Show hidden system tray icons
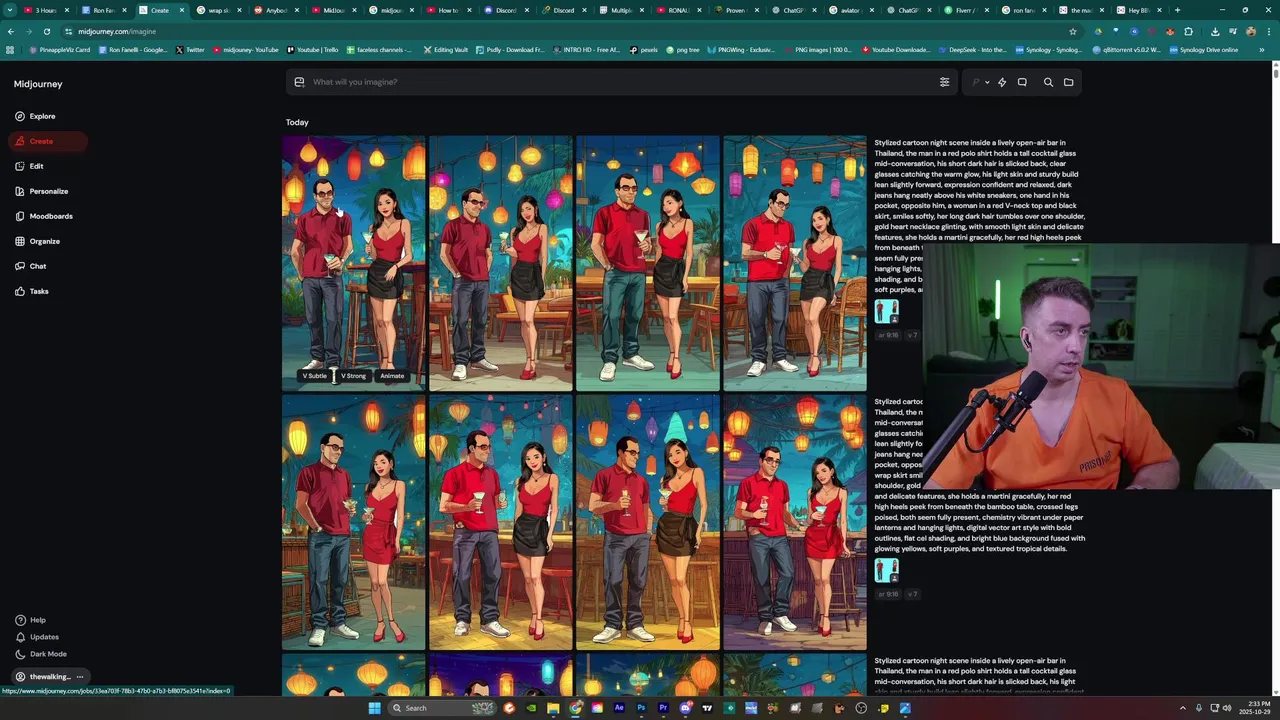1280x720 pixels. click(x=1183, y=708)
